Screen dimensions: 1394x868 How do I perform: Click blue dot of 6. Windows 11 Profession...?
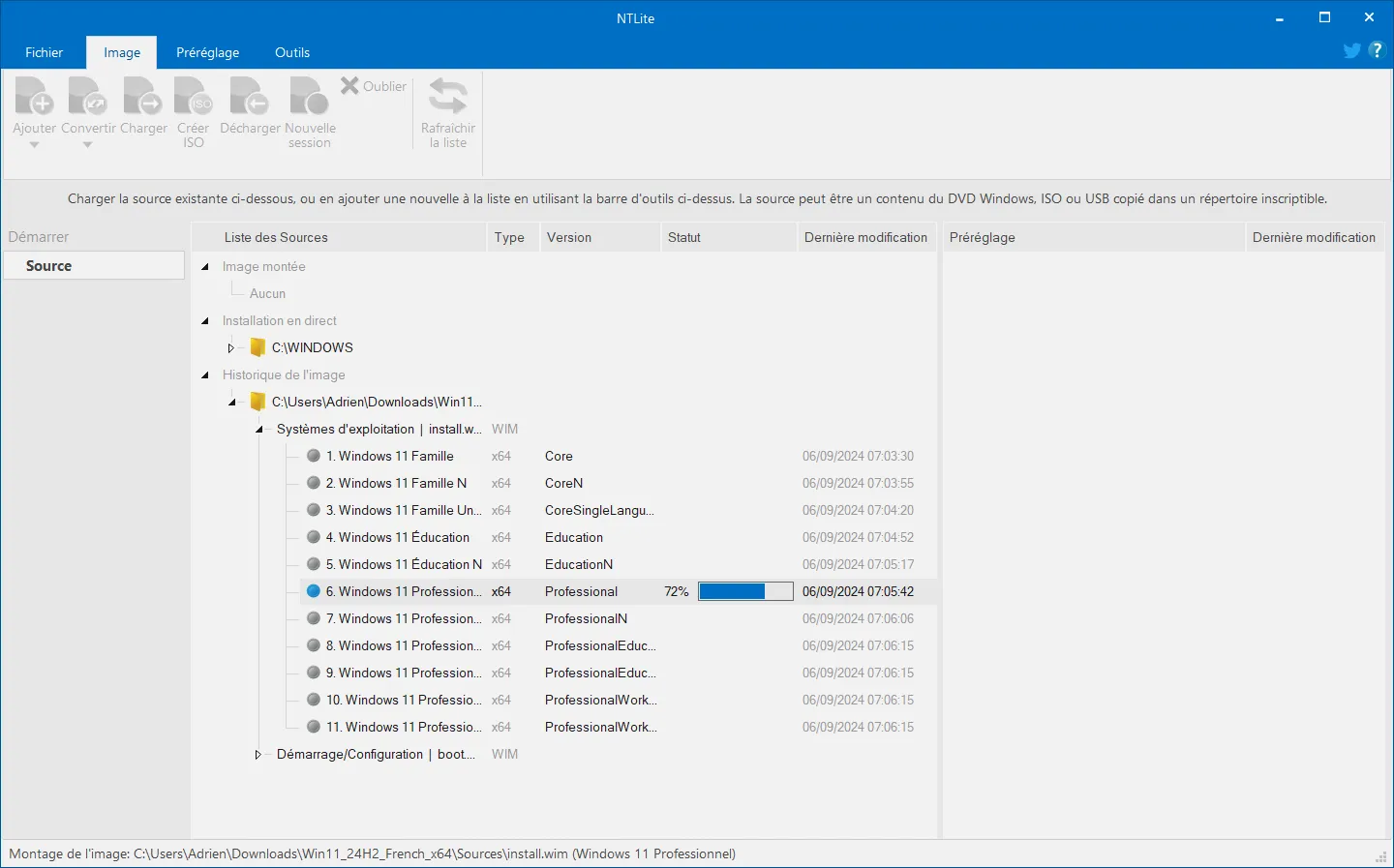click(314, 591)
